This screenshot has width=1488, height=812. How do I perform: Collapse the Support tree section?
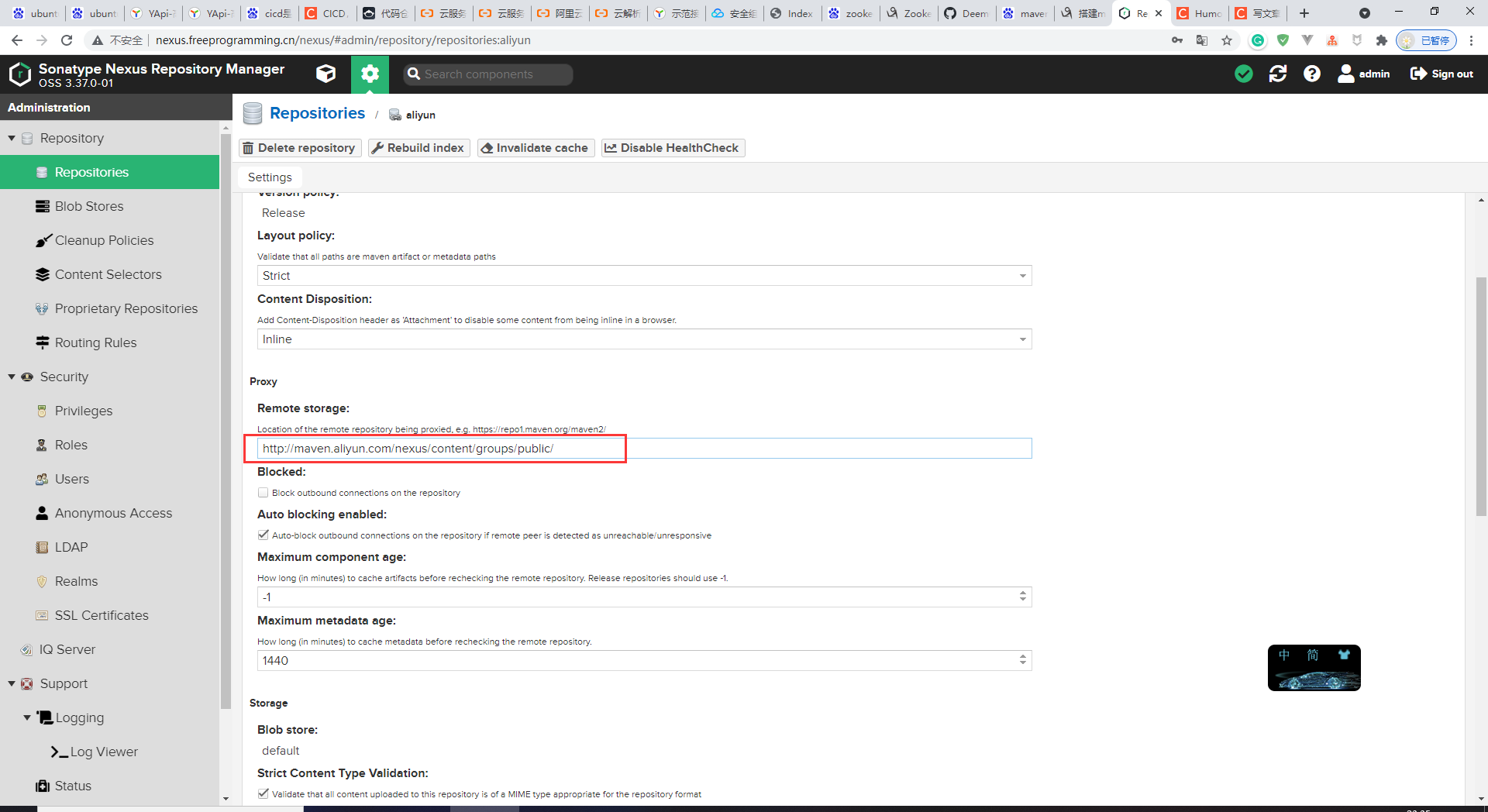click(12, 683)
